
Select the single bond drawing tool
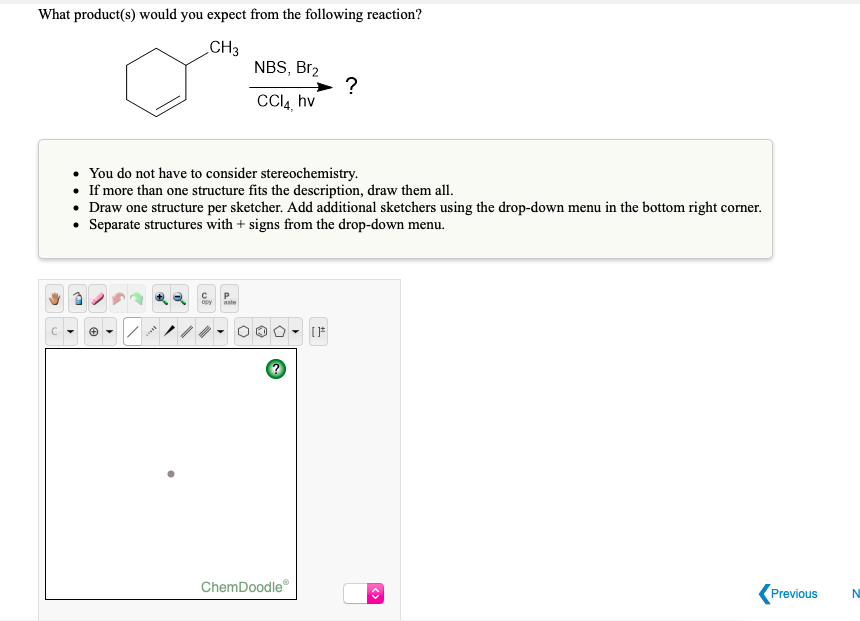pyautogui.click(x=133, y=331)
